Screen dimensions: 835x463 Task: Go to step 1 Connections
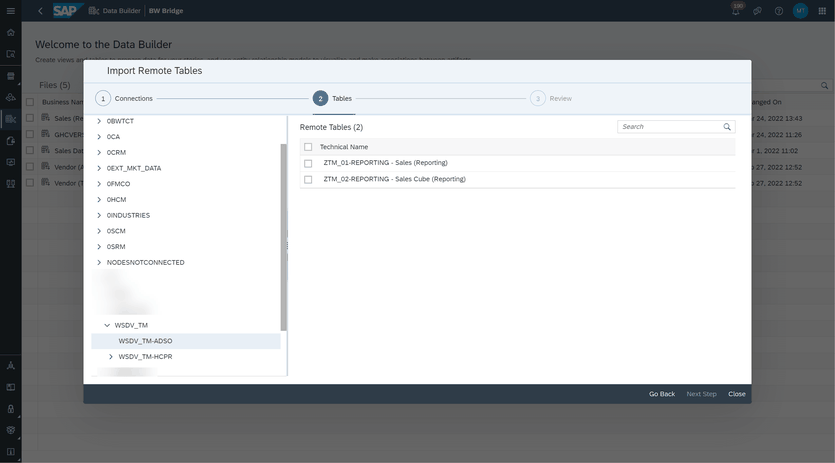124,99
